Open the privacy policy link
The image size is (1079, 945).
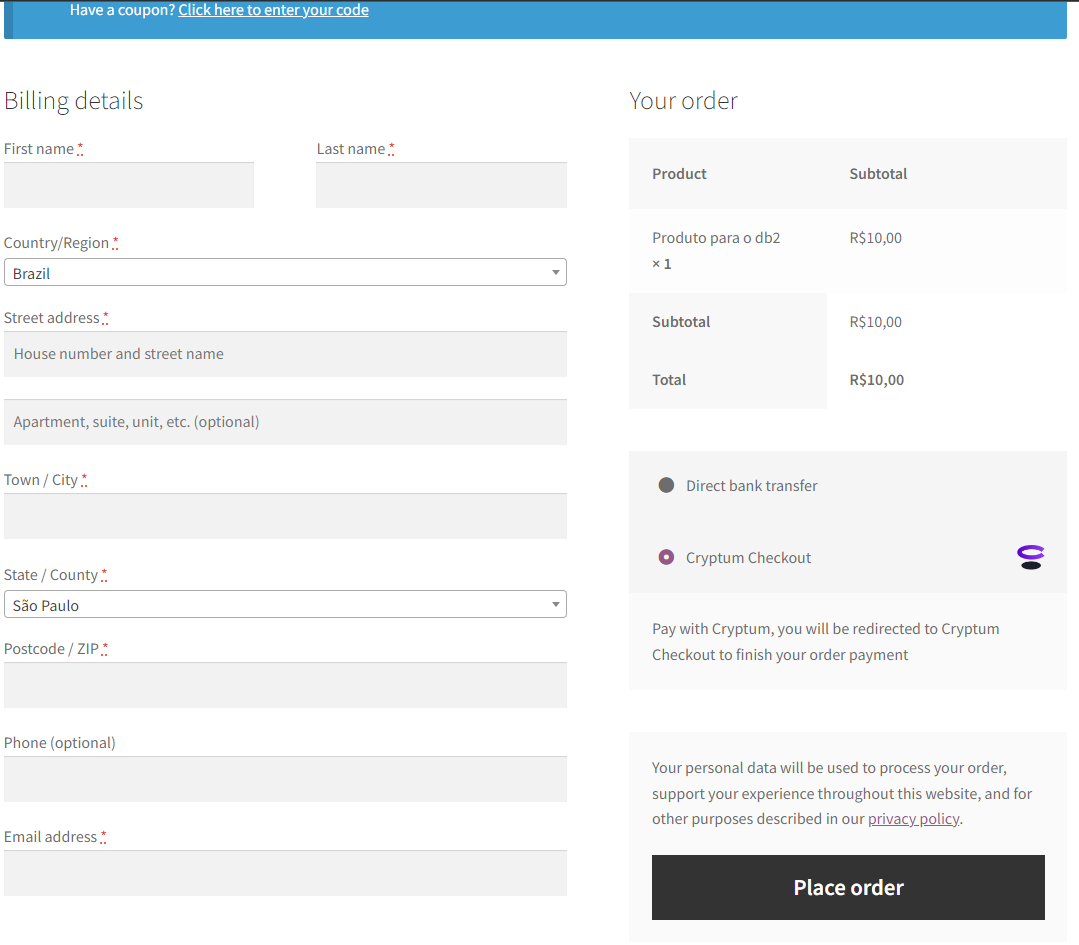913,819
